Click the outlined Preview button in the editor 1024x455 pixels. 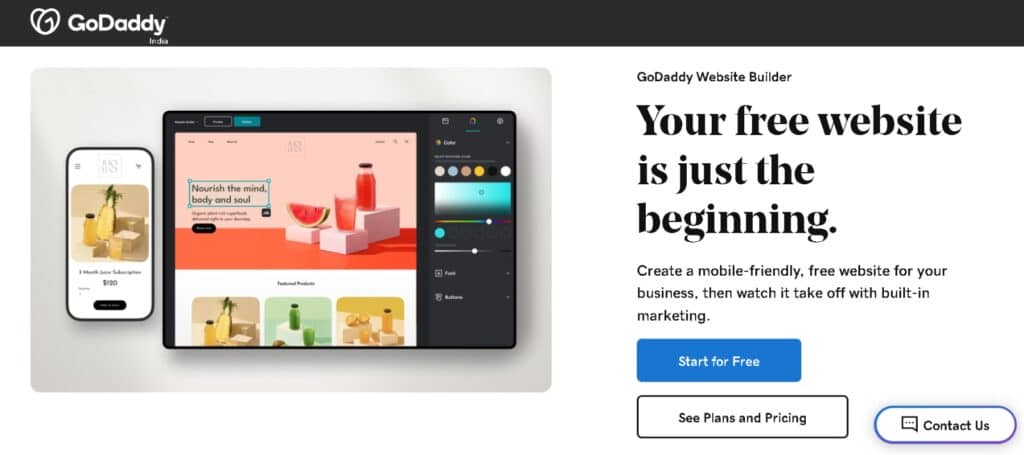(217, 121)
